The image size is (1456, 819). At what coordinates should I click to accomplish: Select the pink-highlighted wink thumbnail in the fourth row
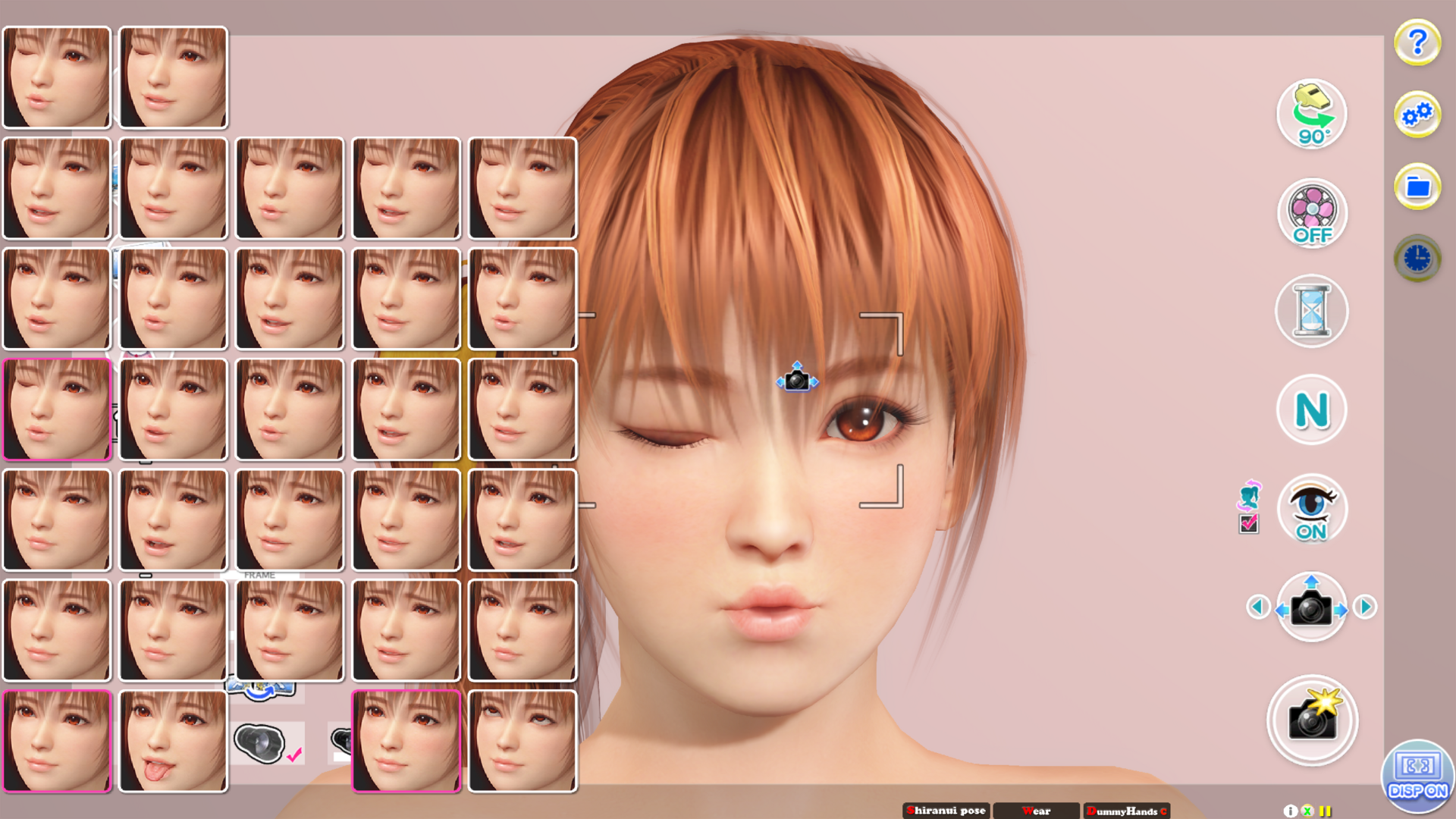57,409
